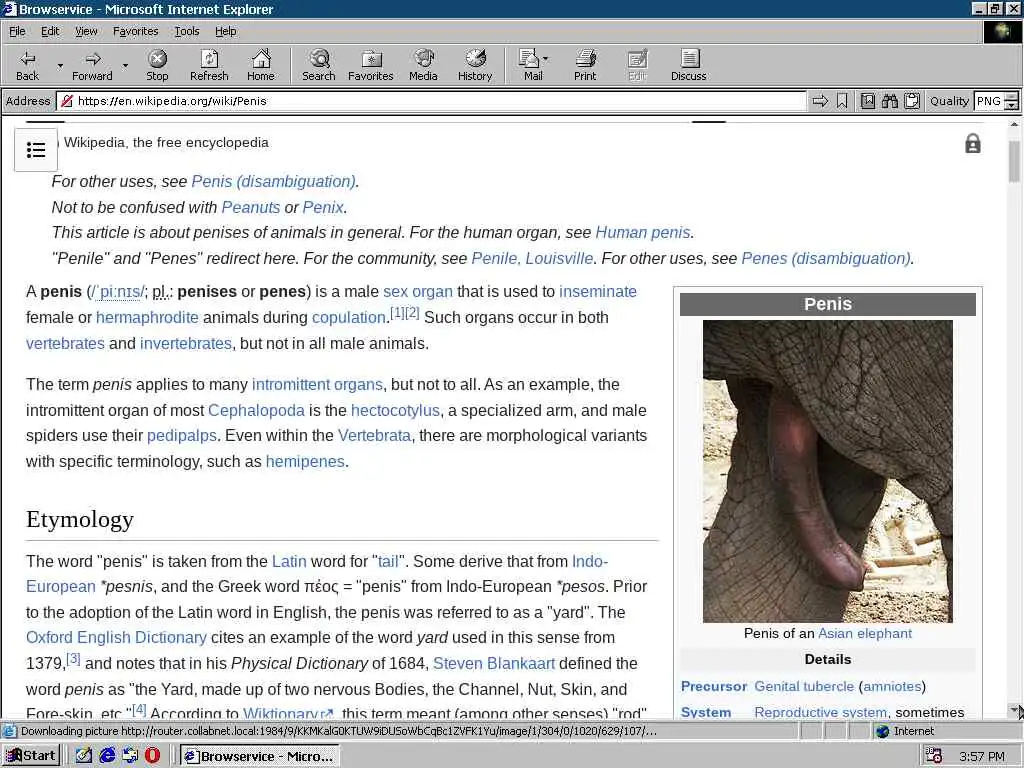Open the File menu
The image size is (1024, 768).
17,31
